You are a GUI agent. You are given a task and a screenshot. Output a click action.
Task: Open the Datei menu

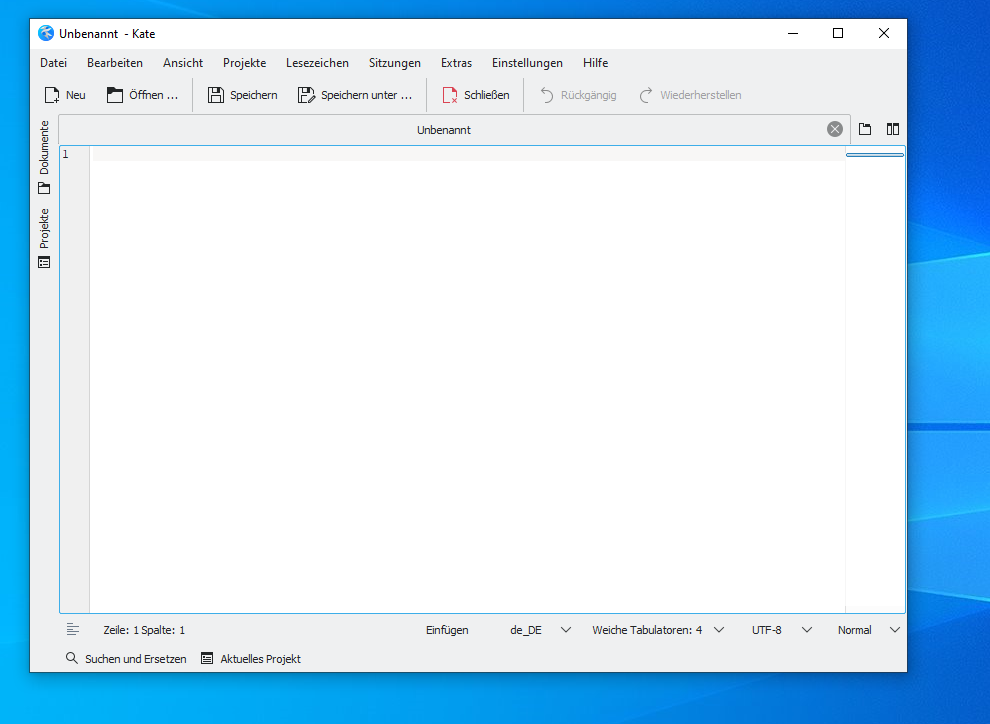pos(54,63)
